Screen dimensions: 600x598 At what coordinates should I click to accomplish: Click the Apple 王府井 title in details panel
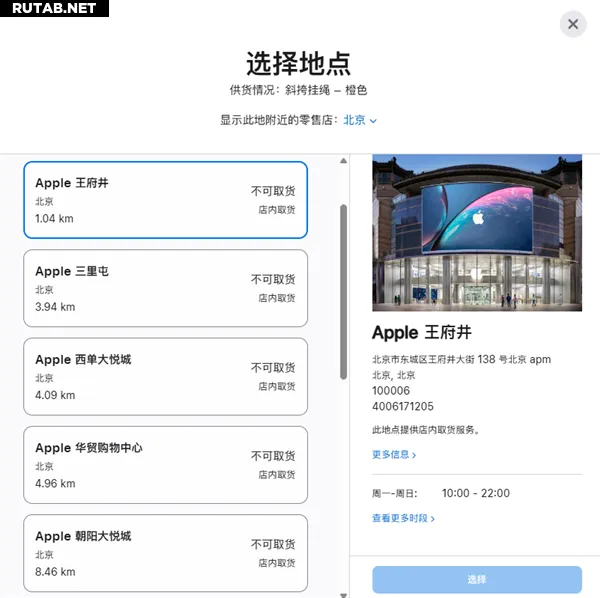(x=422, y=332)
